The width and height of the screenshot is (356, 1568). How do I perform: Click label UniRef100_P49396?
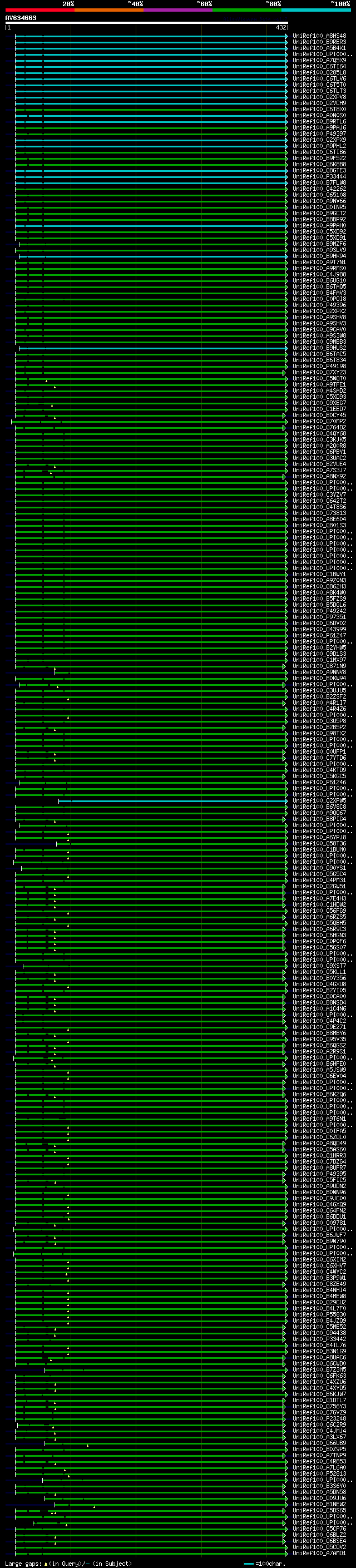pos(319,305)
